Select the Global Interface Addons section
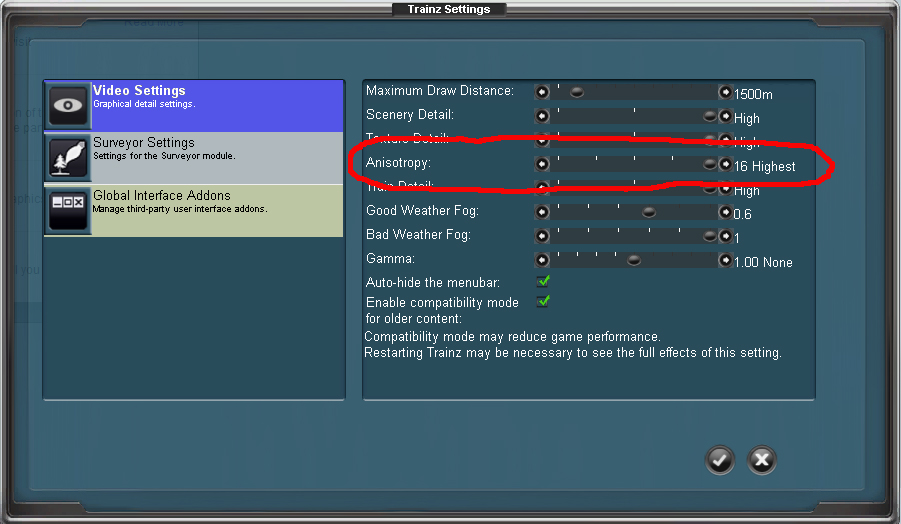Viewport: 901px width, 524px height. coord(215,211)
